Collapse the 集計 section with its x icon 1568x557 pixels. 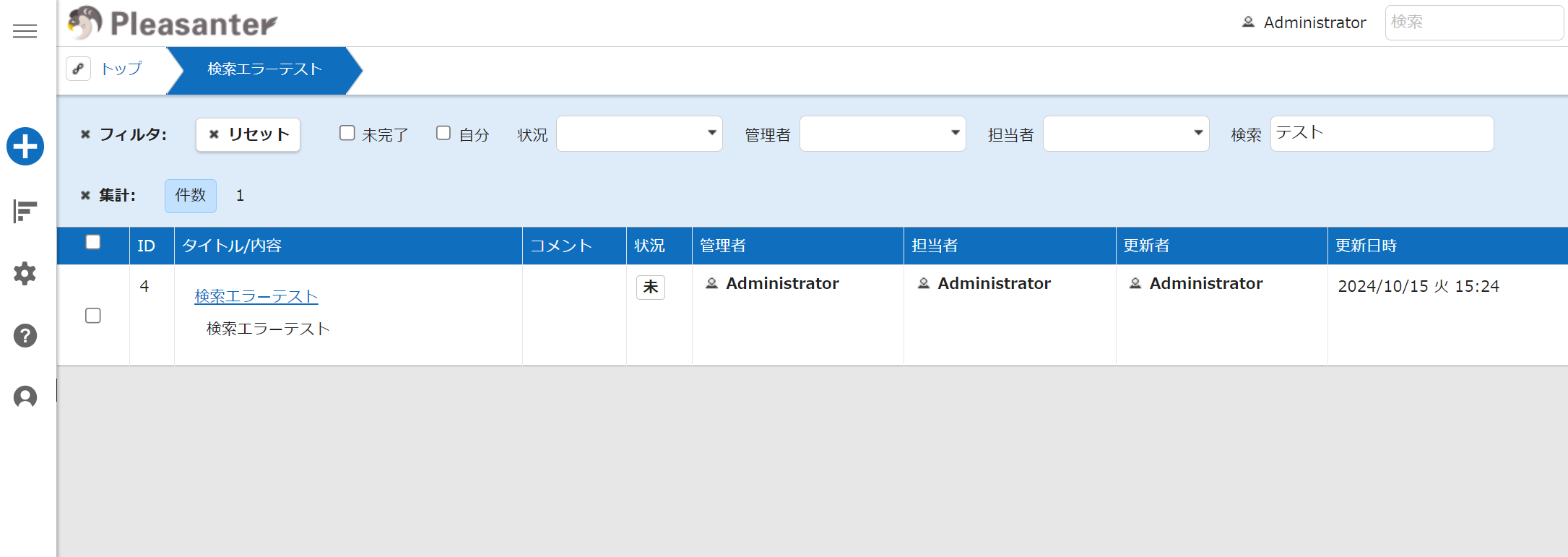tap(85, 195)
